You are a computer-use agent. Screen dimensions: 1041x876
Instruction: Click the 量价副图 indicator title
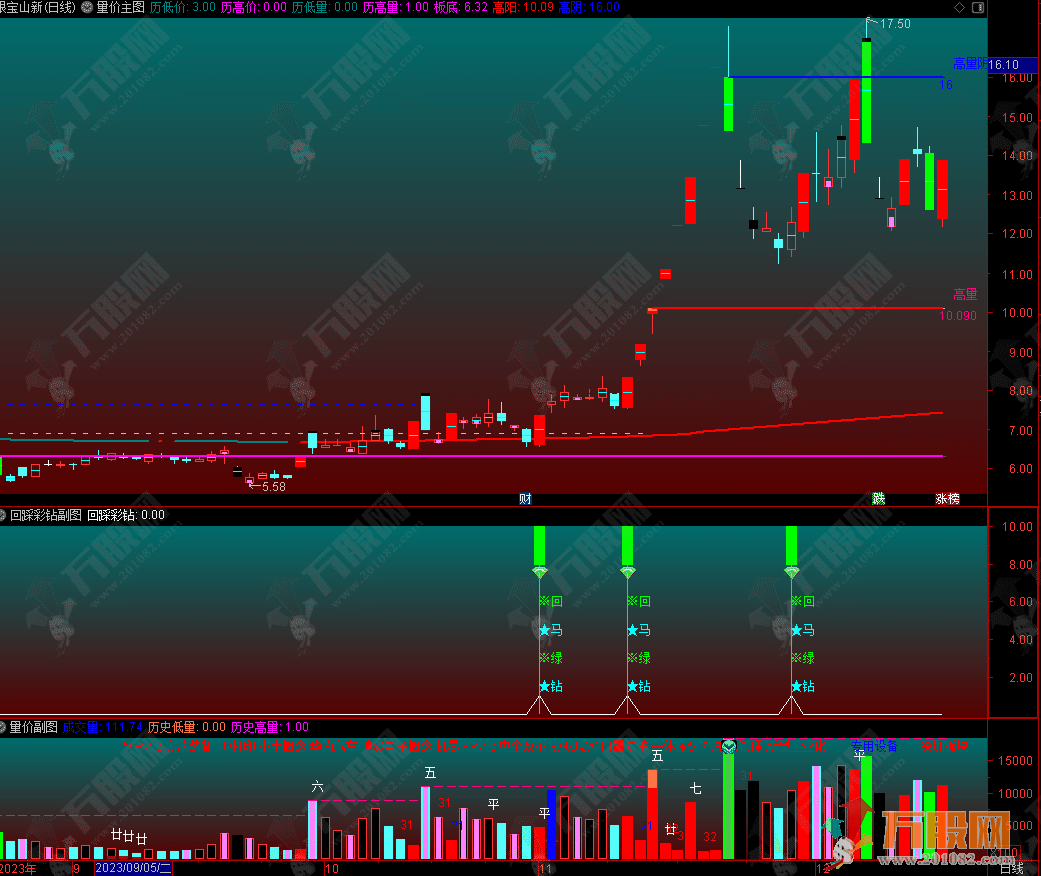pos(33,727)
